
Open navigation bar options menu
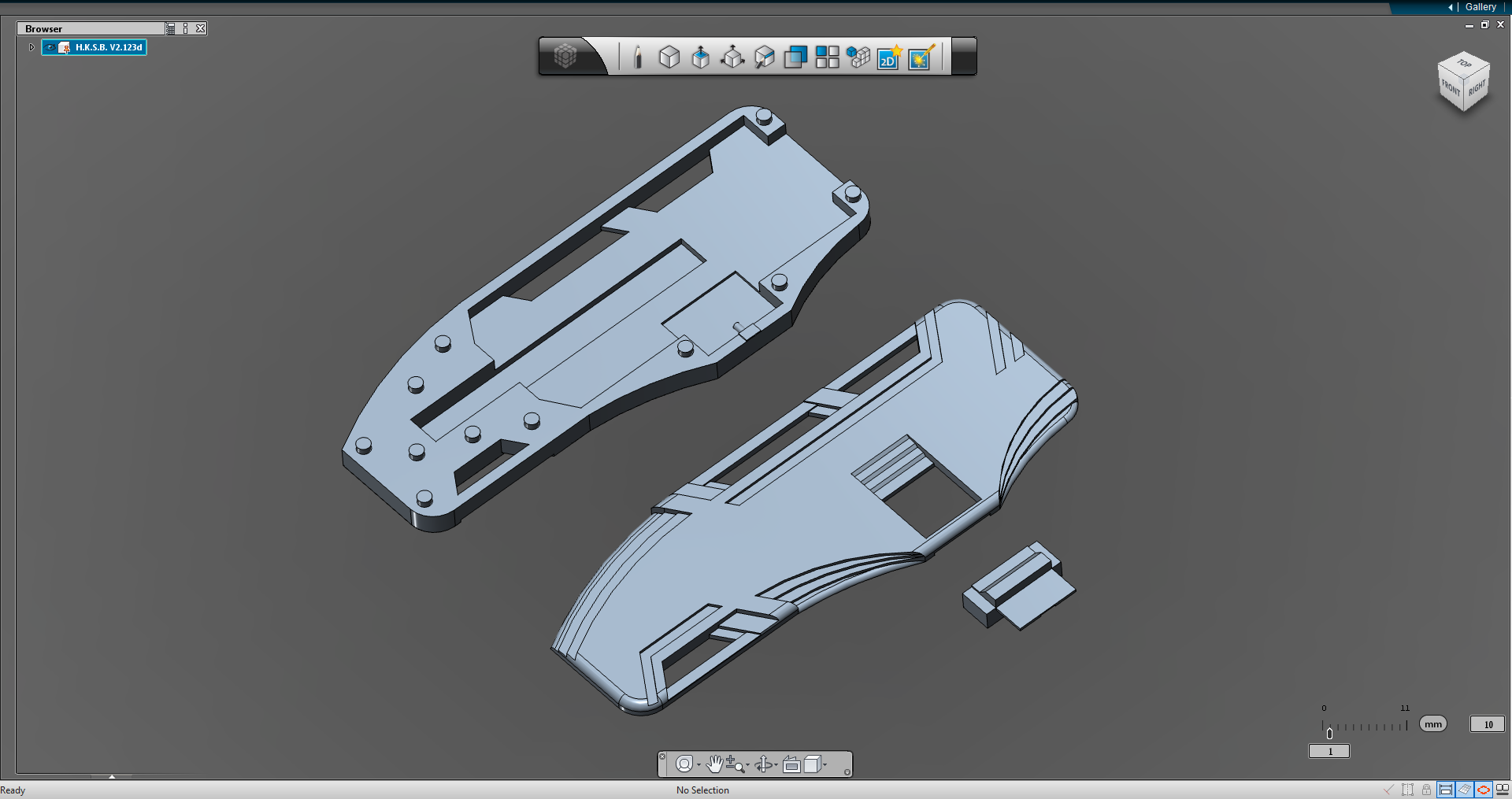[847, 772]
